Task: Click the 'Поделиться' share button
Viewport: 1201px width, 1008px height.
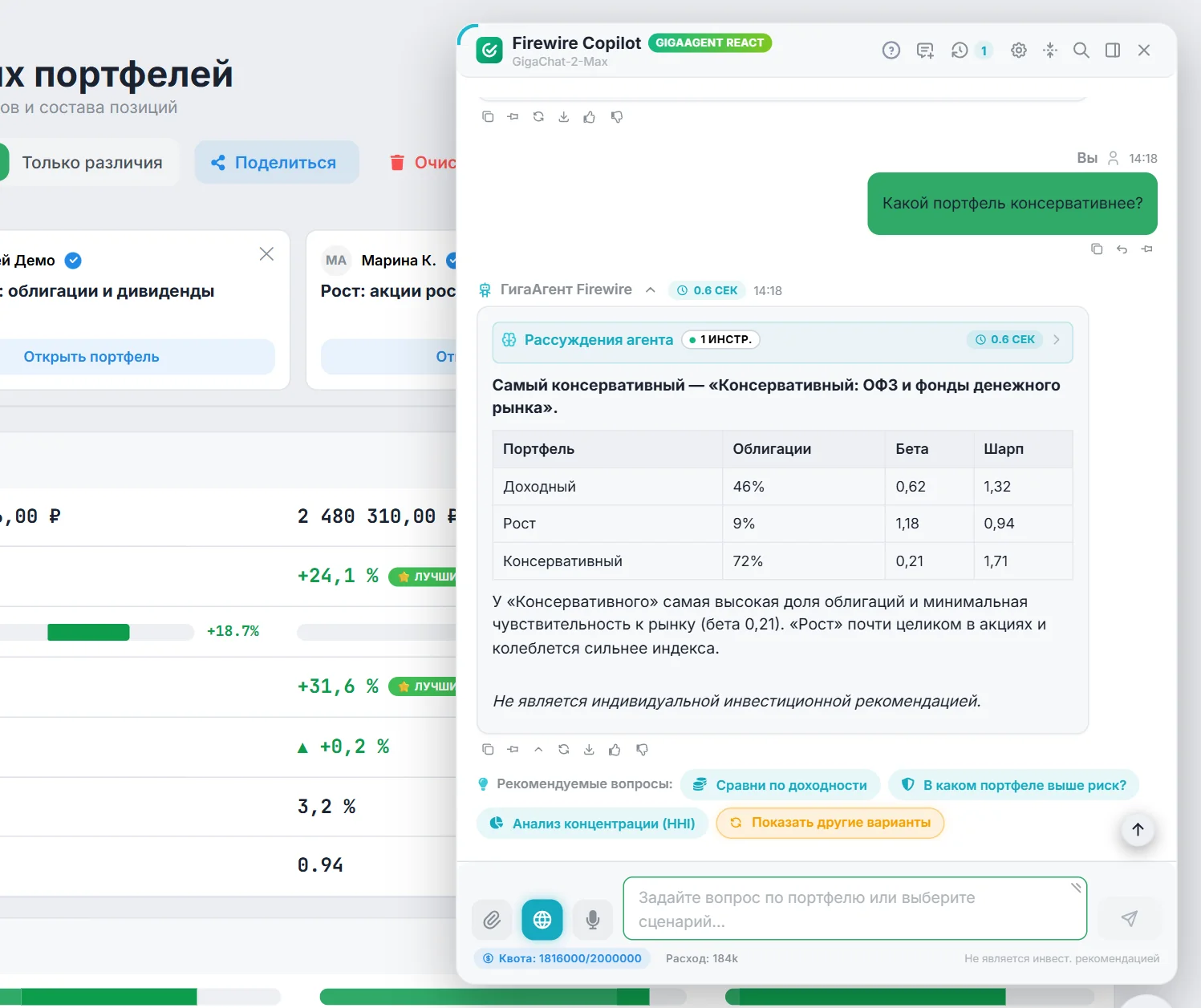Action: (x=277, y=163)
